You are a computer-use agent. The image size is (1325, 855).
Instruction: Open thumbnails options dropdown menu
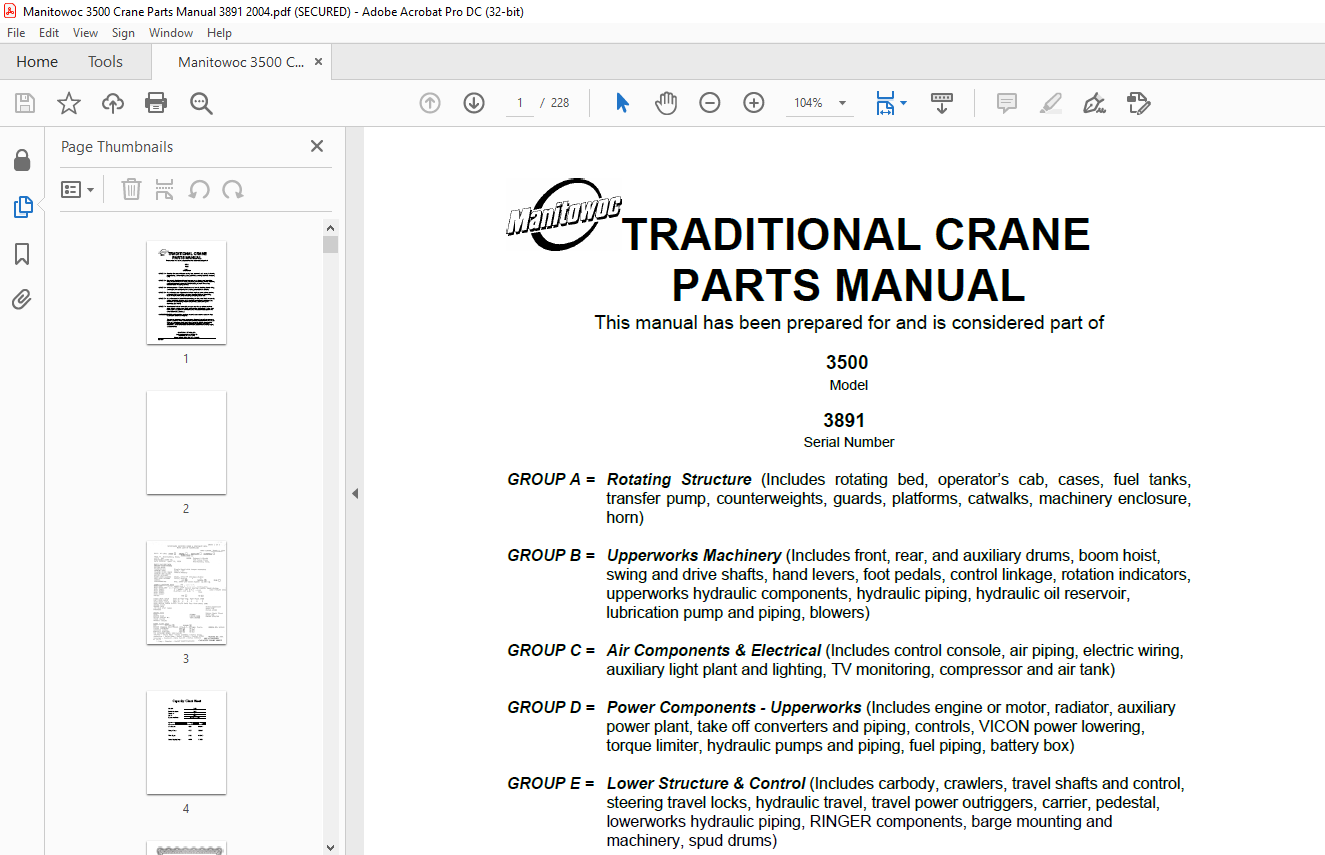point(78,189)
